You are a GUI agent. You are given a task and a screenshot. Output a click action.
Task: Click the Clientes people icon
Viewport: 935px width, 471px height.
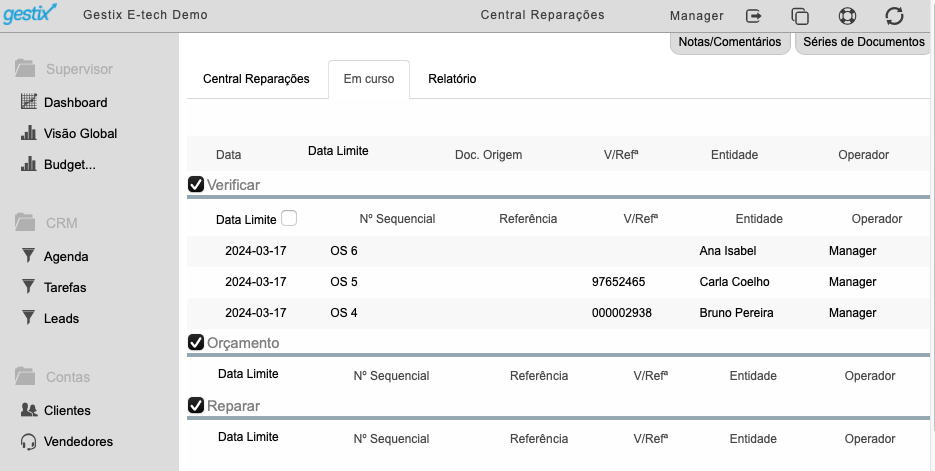pyautogui.click(x=29, y=410)
